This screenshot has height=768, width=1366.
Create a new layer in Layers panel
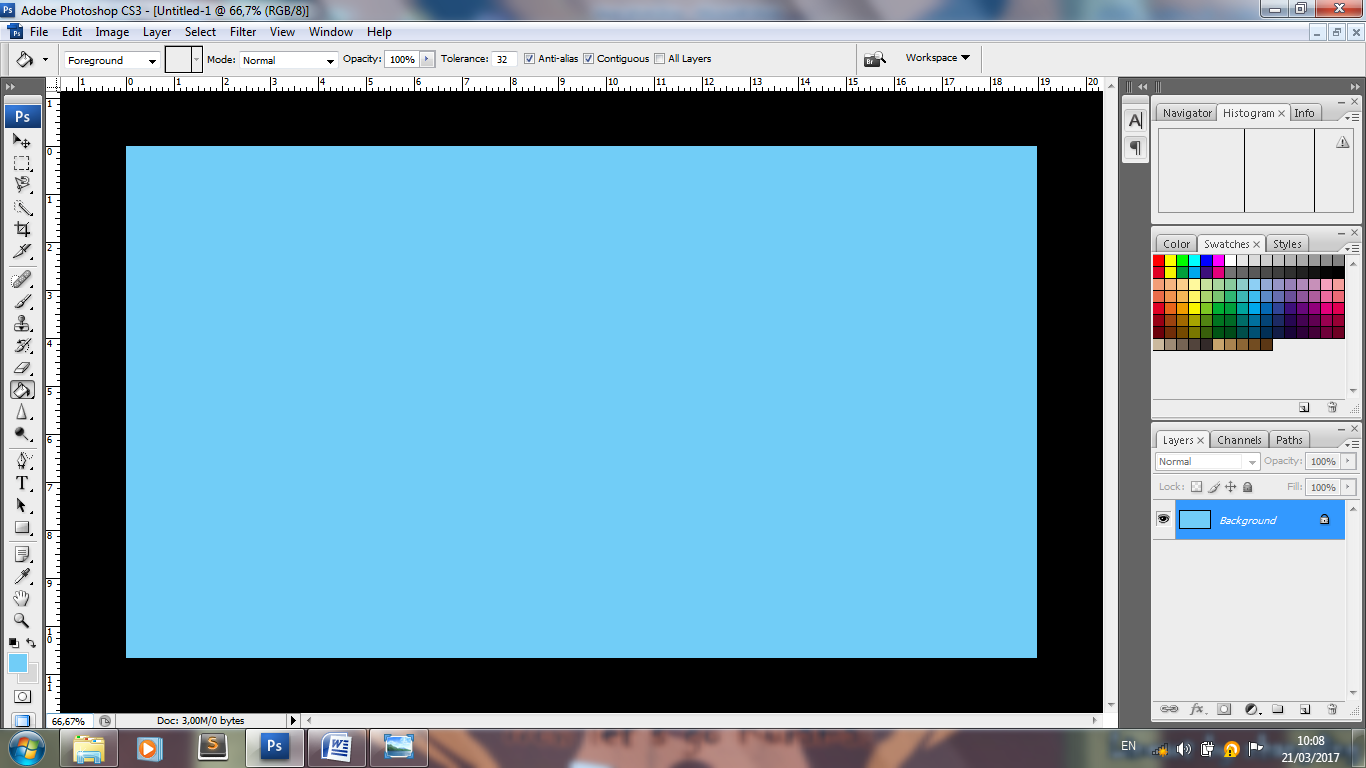point(1304,709)
